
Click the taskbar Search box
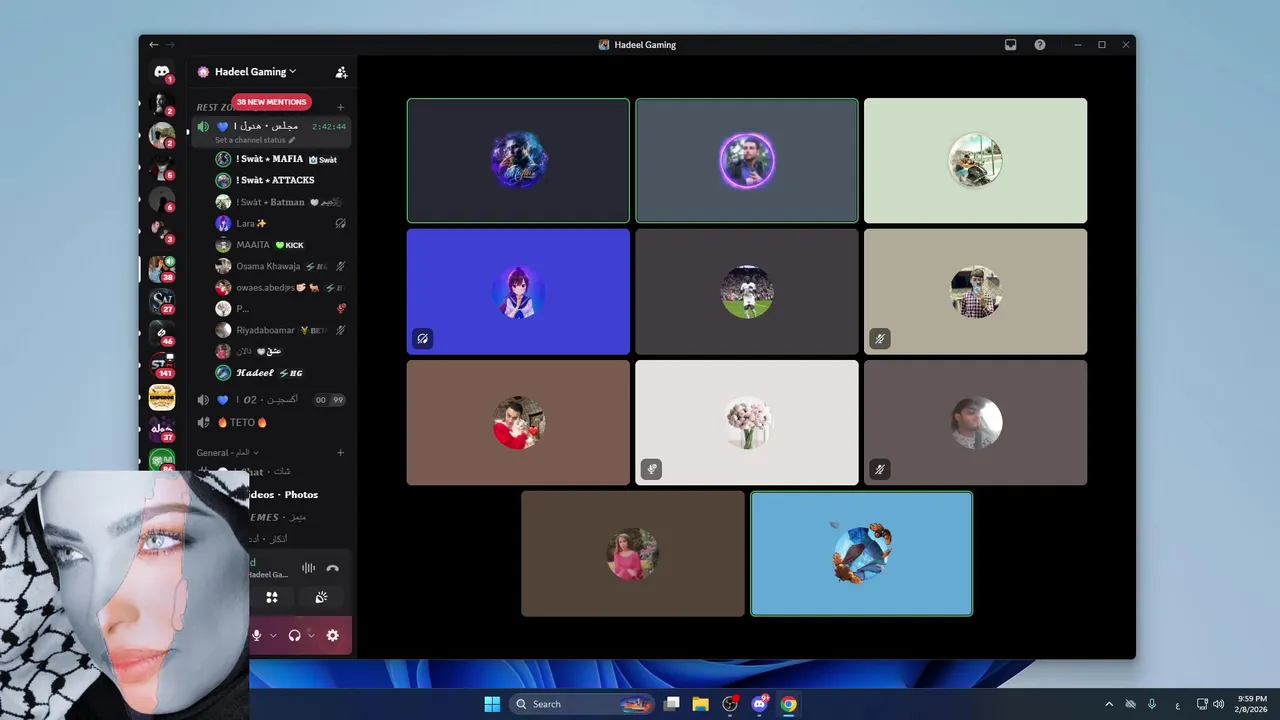click(582, 704)
